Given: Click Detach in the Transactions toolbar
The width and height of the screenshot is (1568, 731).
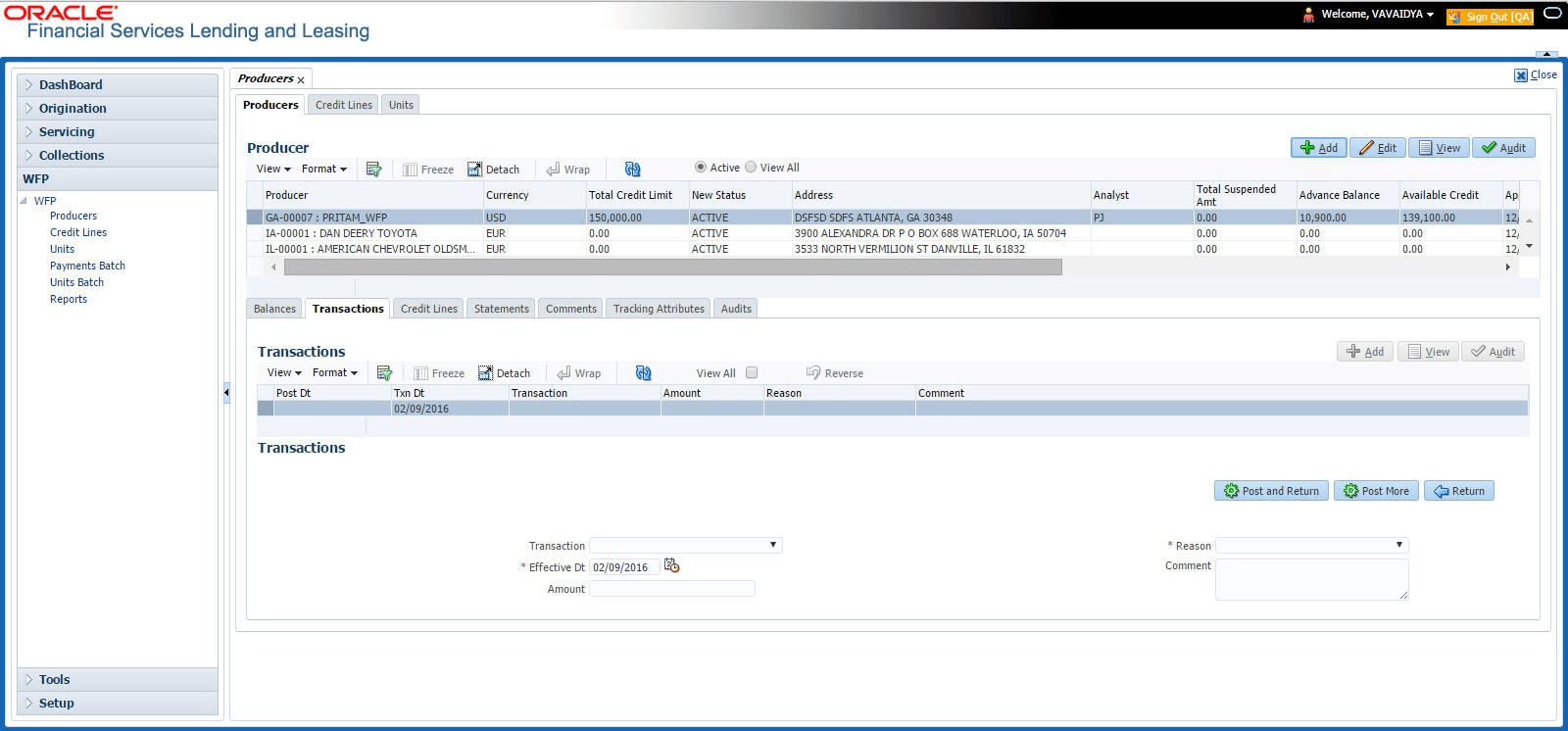Looking at the screenshot, I should 504,373.
